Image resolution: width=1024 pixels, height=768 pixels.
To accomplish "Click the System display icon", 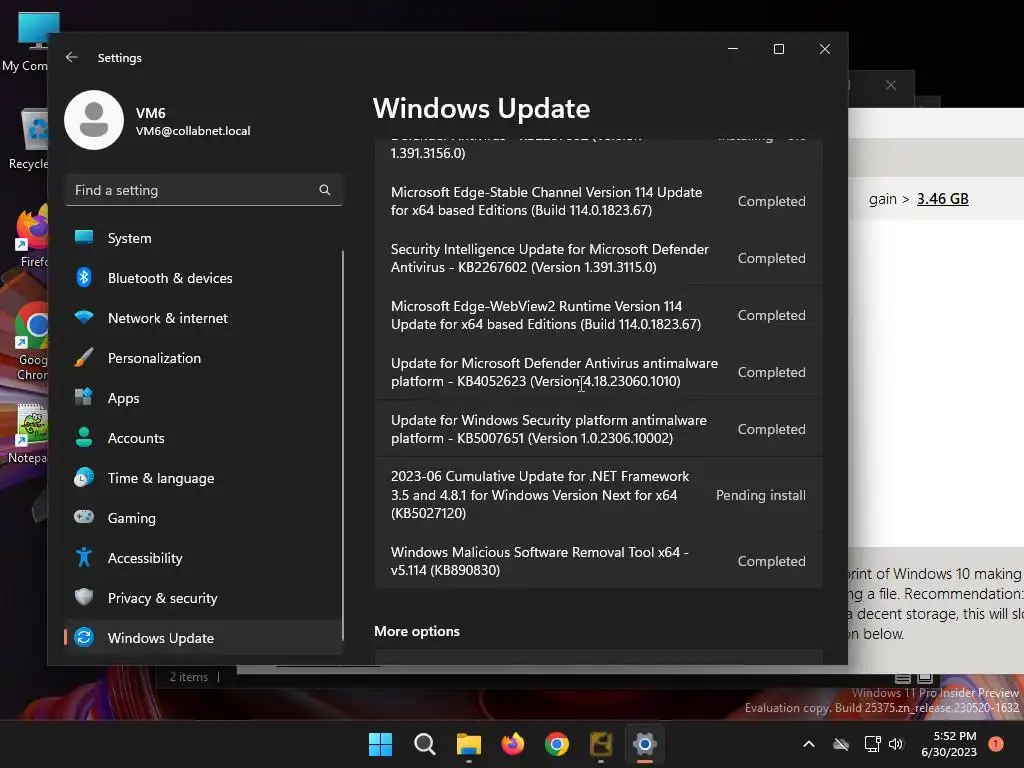I will [x=84, y=238].
